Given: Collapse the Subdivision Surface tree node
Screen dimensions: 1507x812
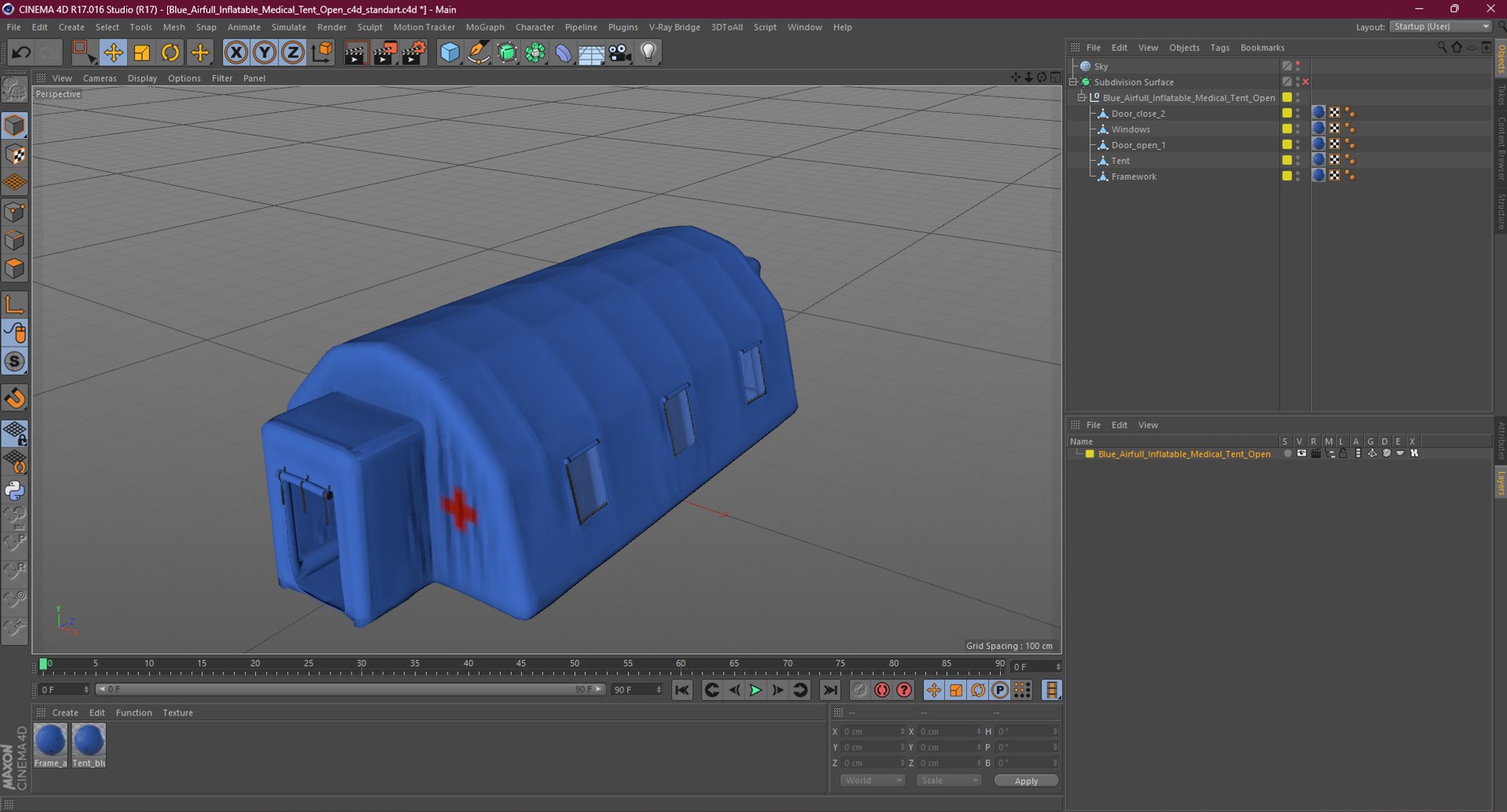Looking at the screenshot, I should tap(1074, 82).
